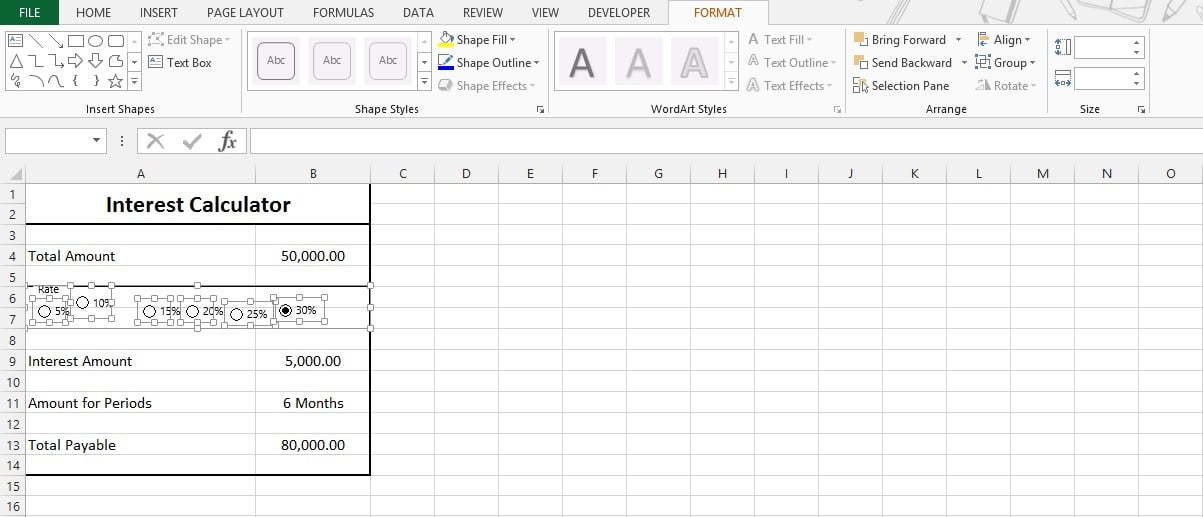Open the Name Box dropdown
This screenshot has height=517, width=1203.
pyautogui.click(x=97, y=141)
